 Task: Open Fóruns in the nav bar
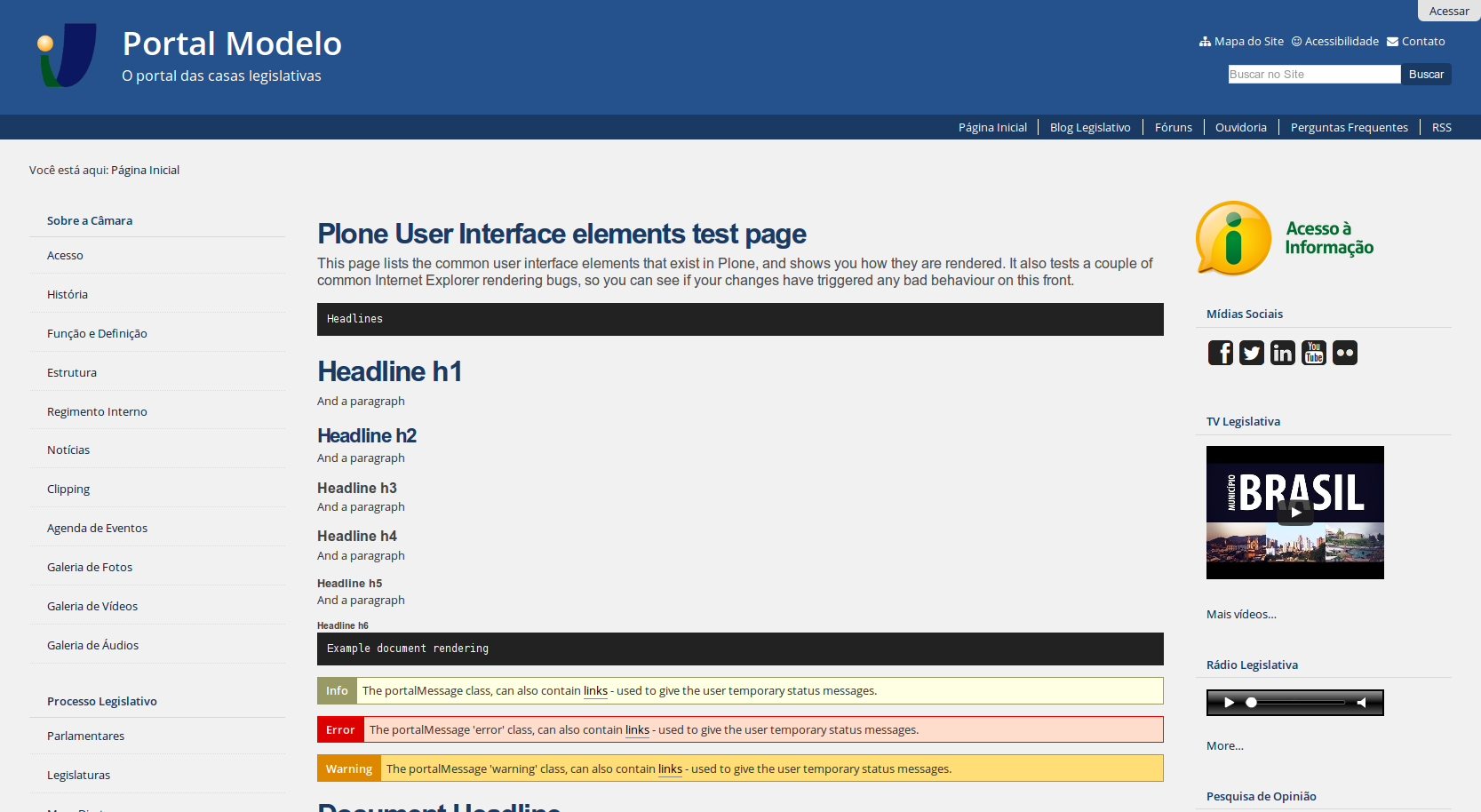coord(1174,127)
